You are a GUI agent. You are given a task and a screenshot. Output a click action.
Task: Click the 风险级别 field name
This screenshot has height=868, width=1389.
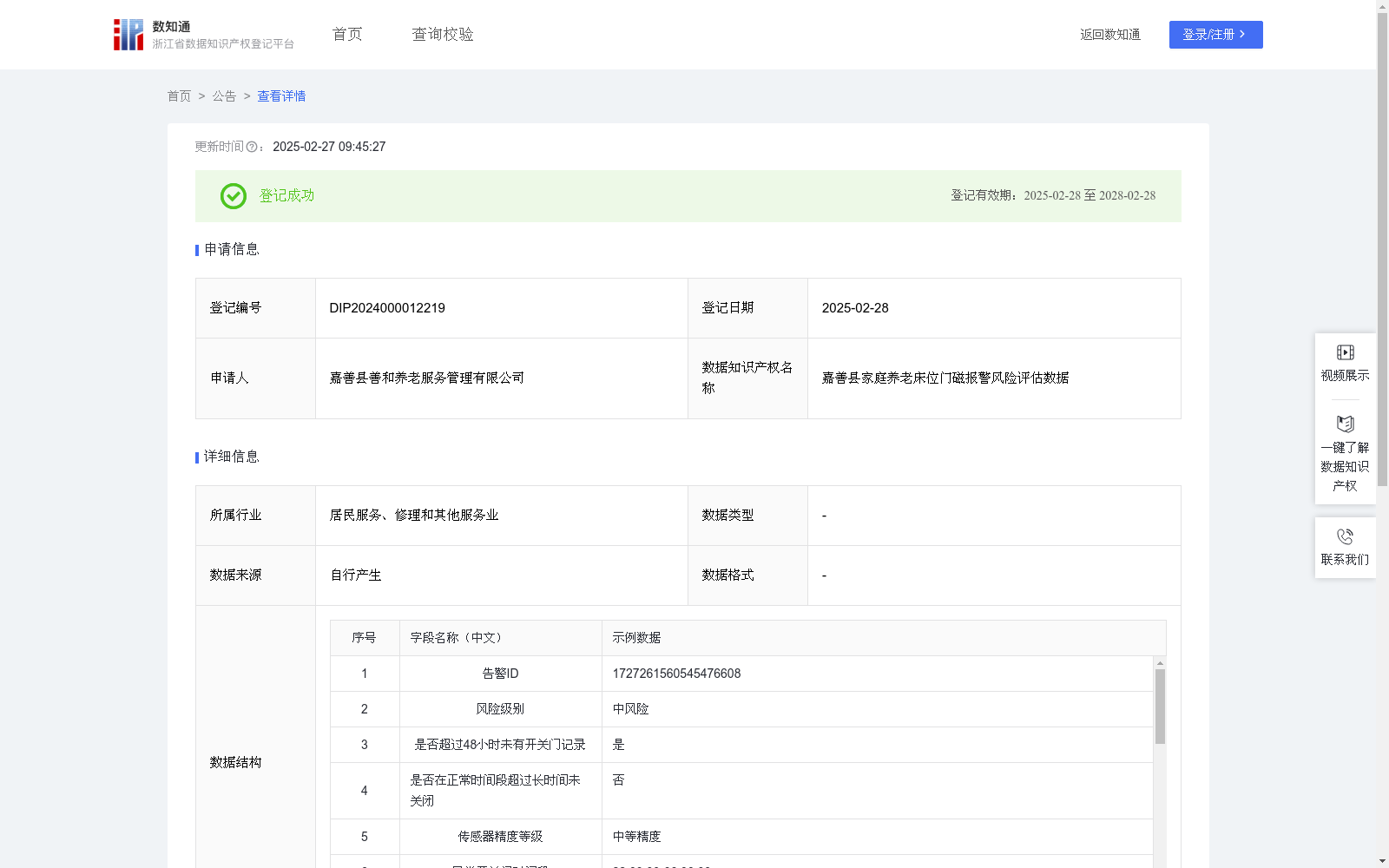(500, 709)
